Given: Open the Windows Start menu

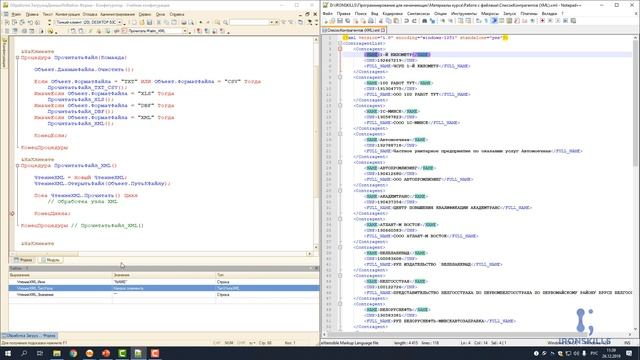Looking at the screenshot, I should coord(8,353).
